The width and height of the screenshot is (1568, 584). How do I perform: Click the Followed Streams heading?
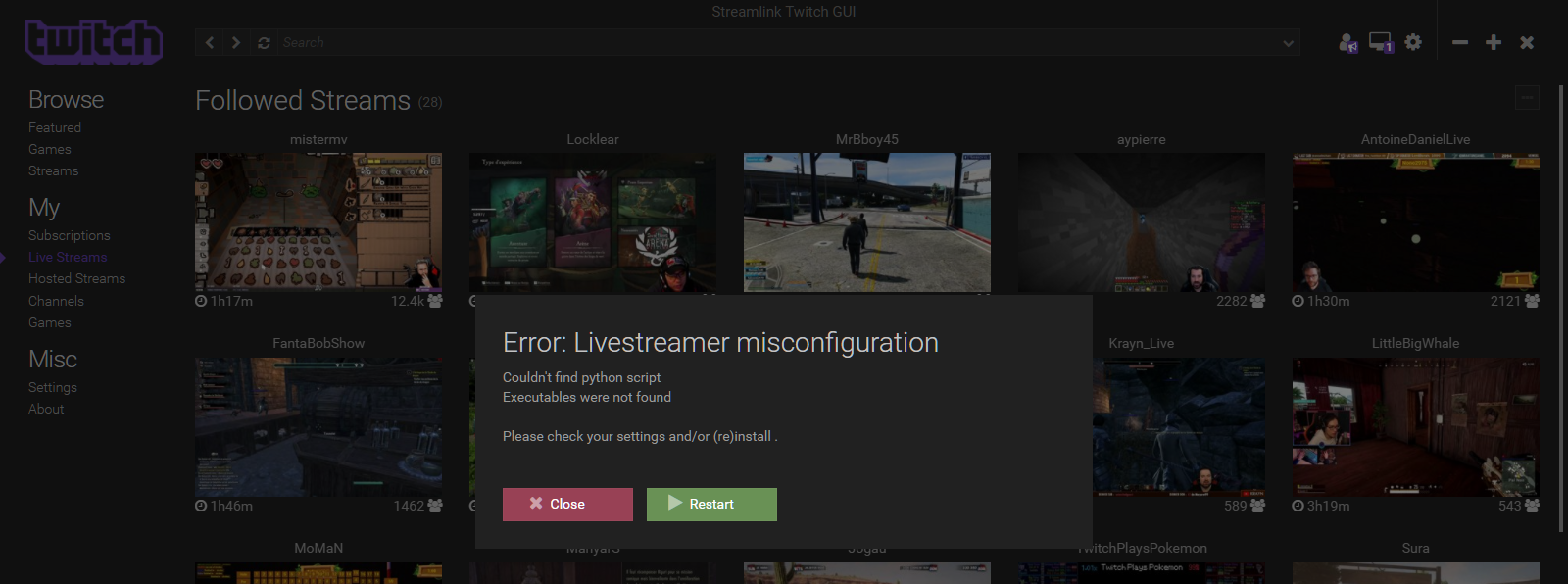click(303, 101)
